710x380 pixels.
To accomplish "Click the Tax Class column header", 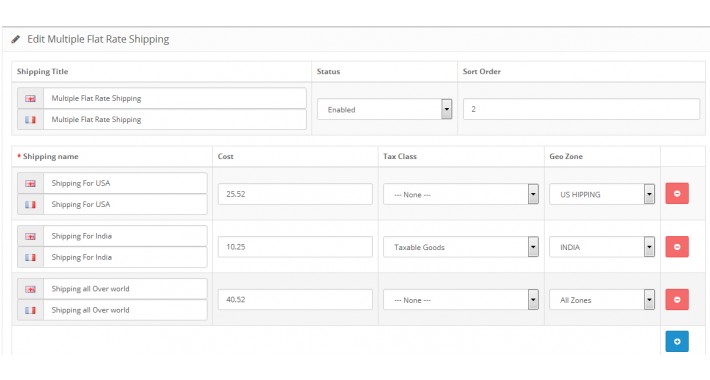I will click(400, 156).
